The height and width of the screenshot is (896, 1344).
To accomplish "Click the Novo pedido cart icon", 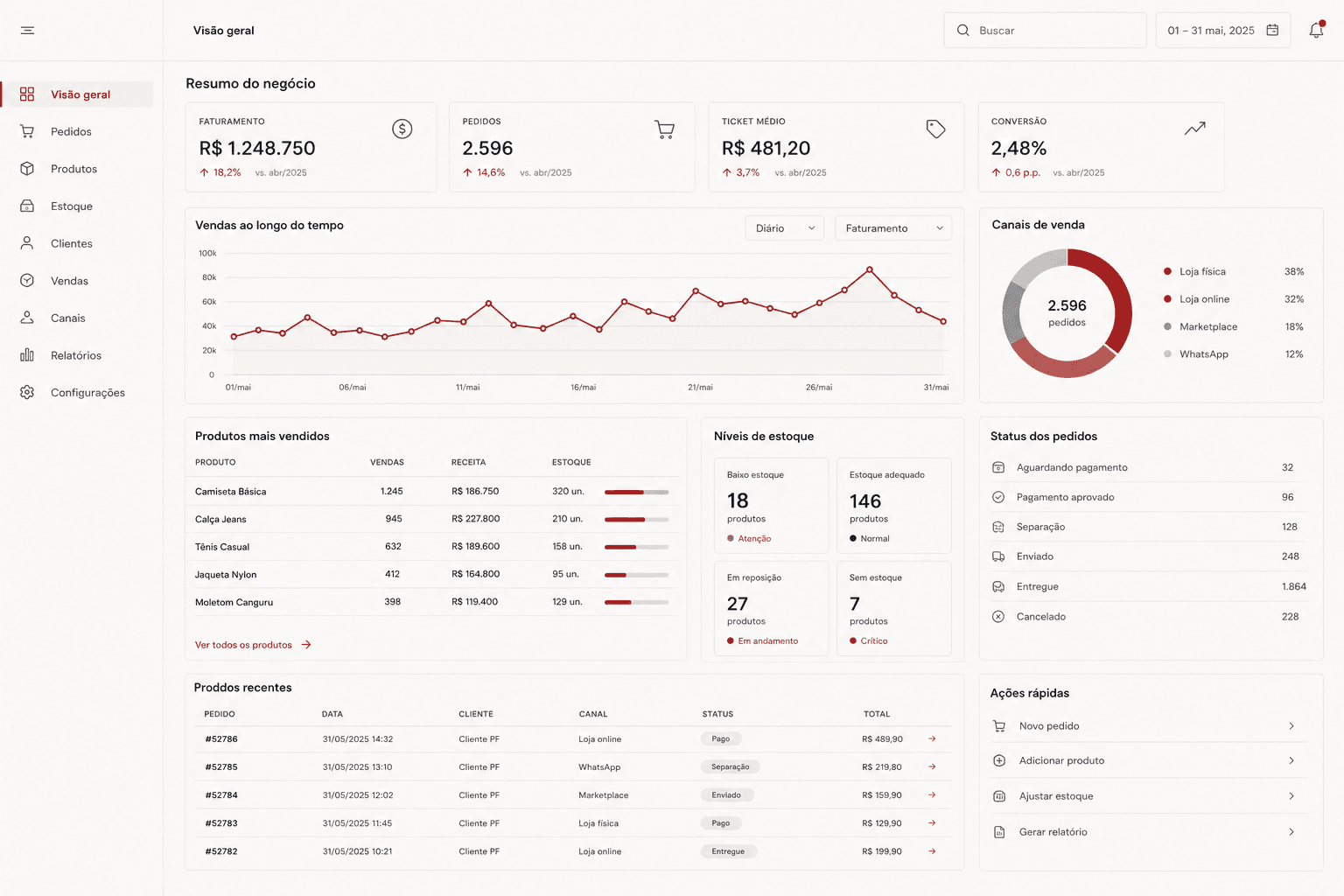I will 999,726.
